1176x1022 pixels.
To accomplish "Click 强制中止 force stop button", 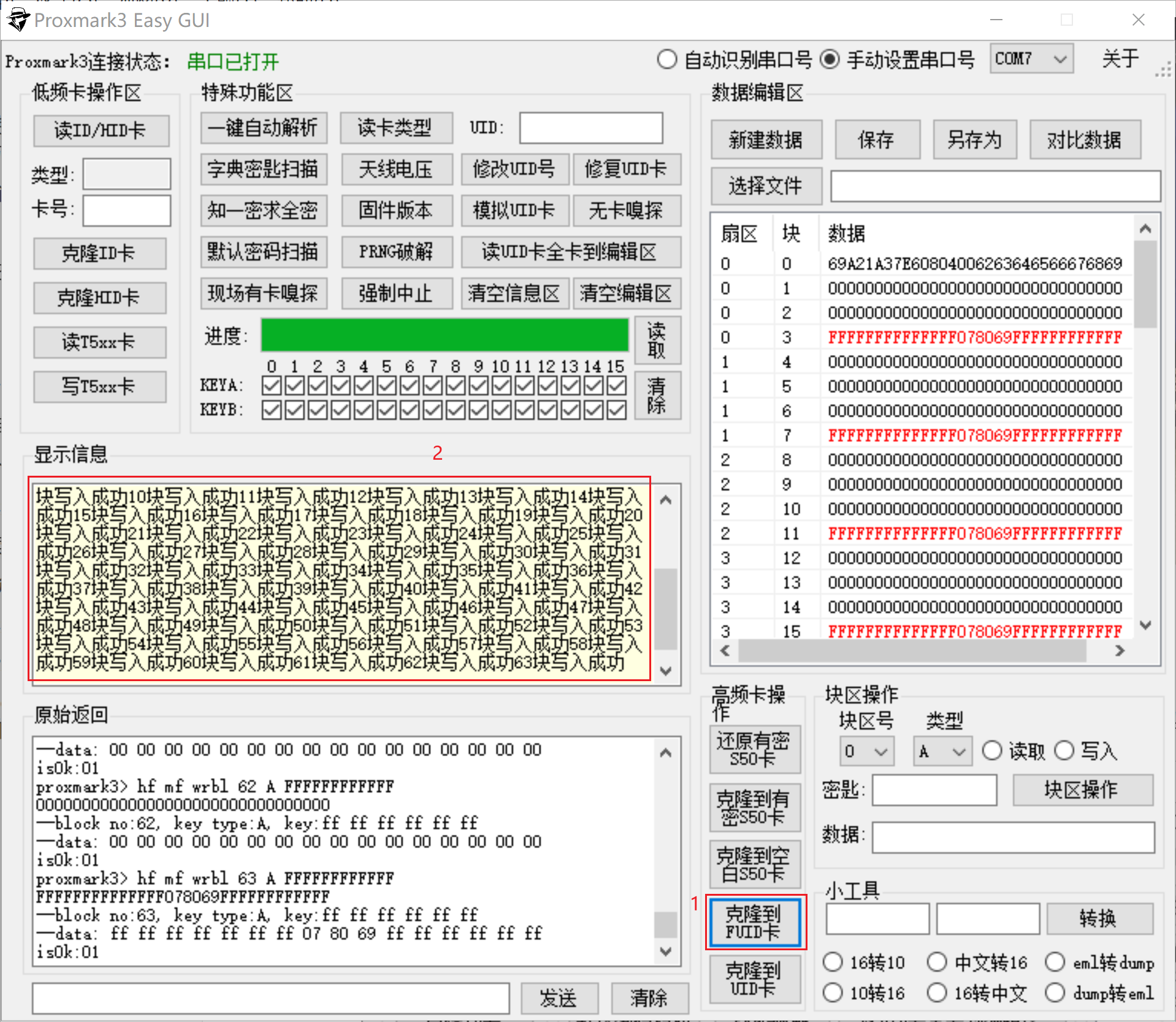I will coord(396,294).
